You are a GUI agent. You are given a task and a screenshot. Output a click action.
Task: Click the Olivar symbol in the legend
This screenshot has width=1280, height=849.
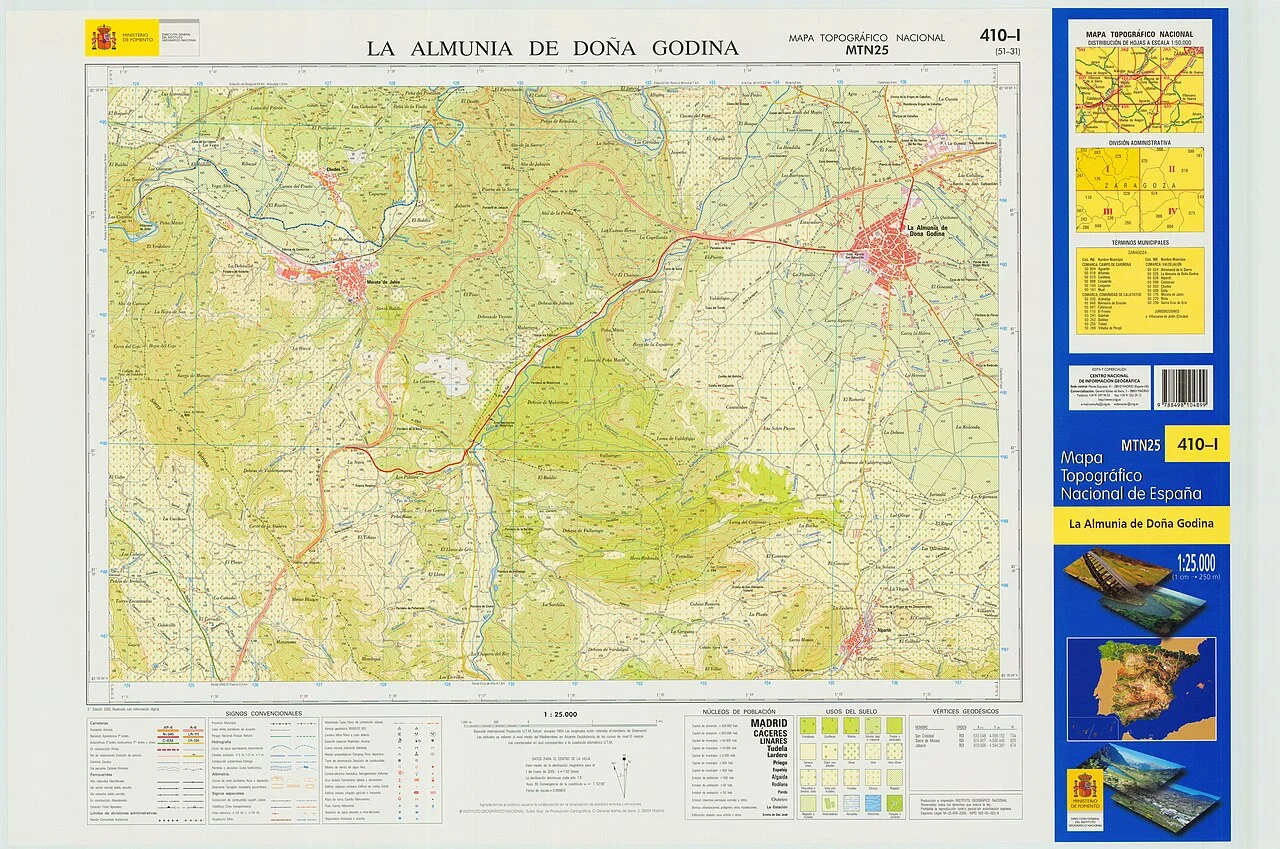(852, 751)
